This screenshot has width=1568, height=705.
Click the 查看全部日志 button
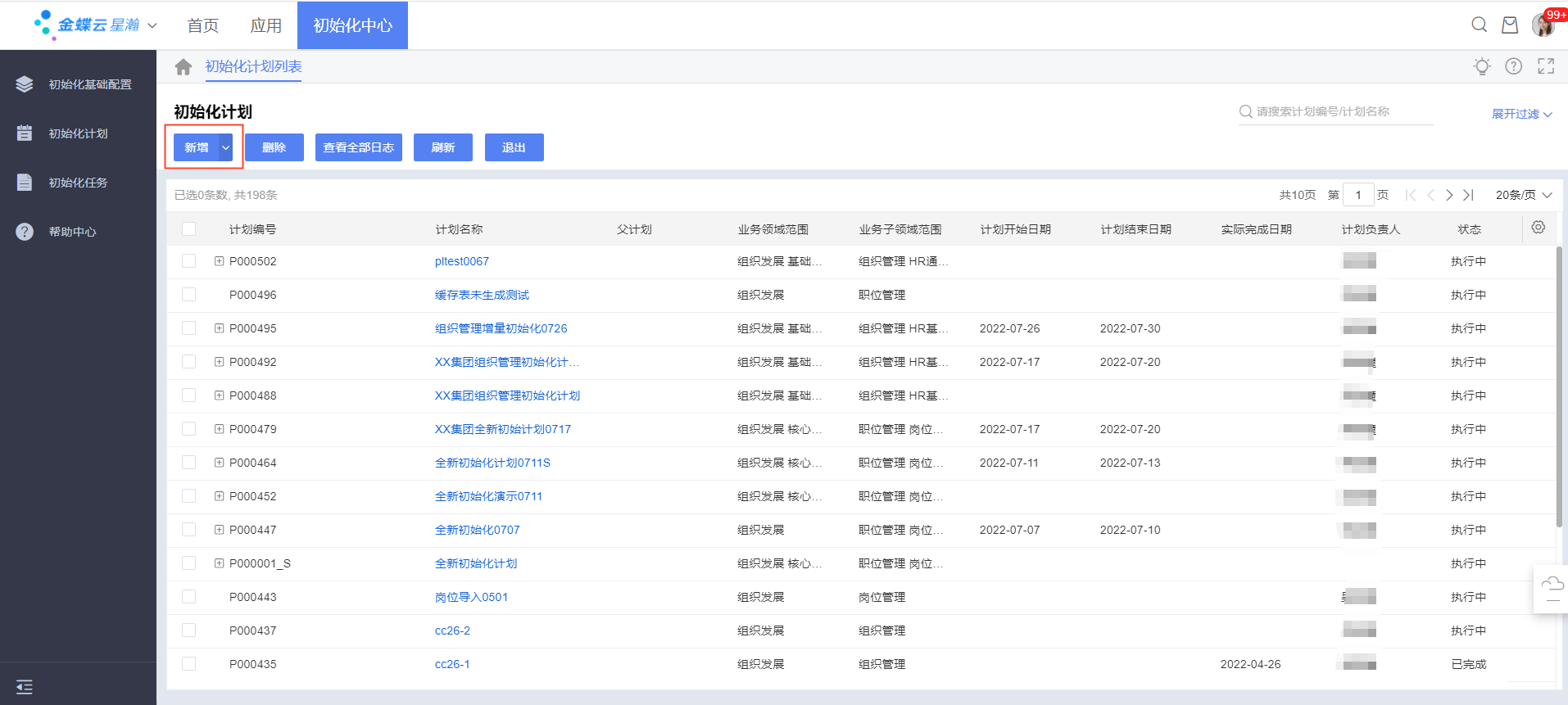358,147
